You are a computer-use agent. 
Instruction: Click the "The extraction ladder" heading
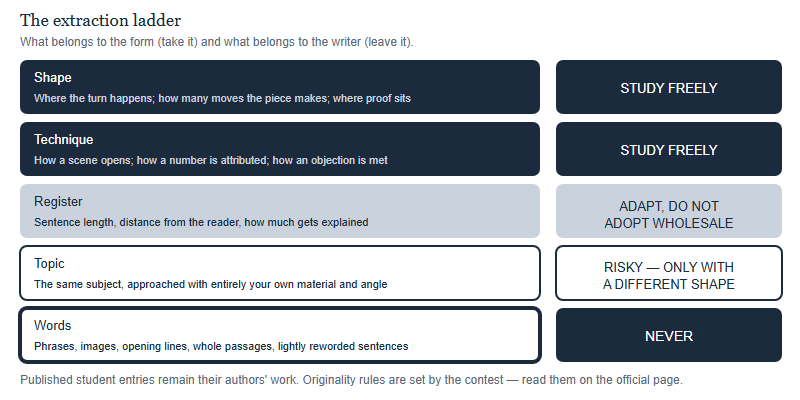(101, 20)
